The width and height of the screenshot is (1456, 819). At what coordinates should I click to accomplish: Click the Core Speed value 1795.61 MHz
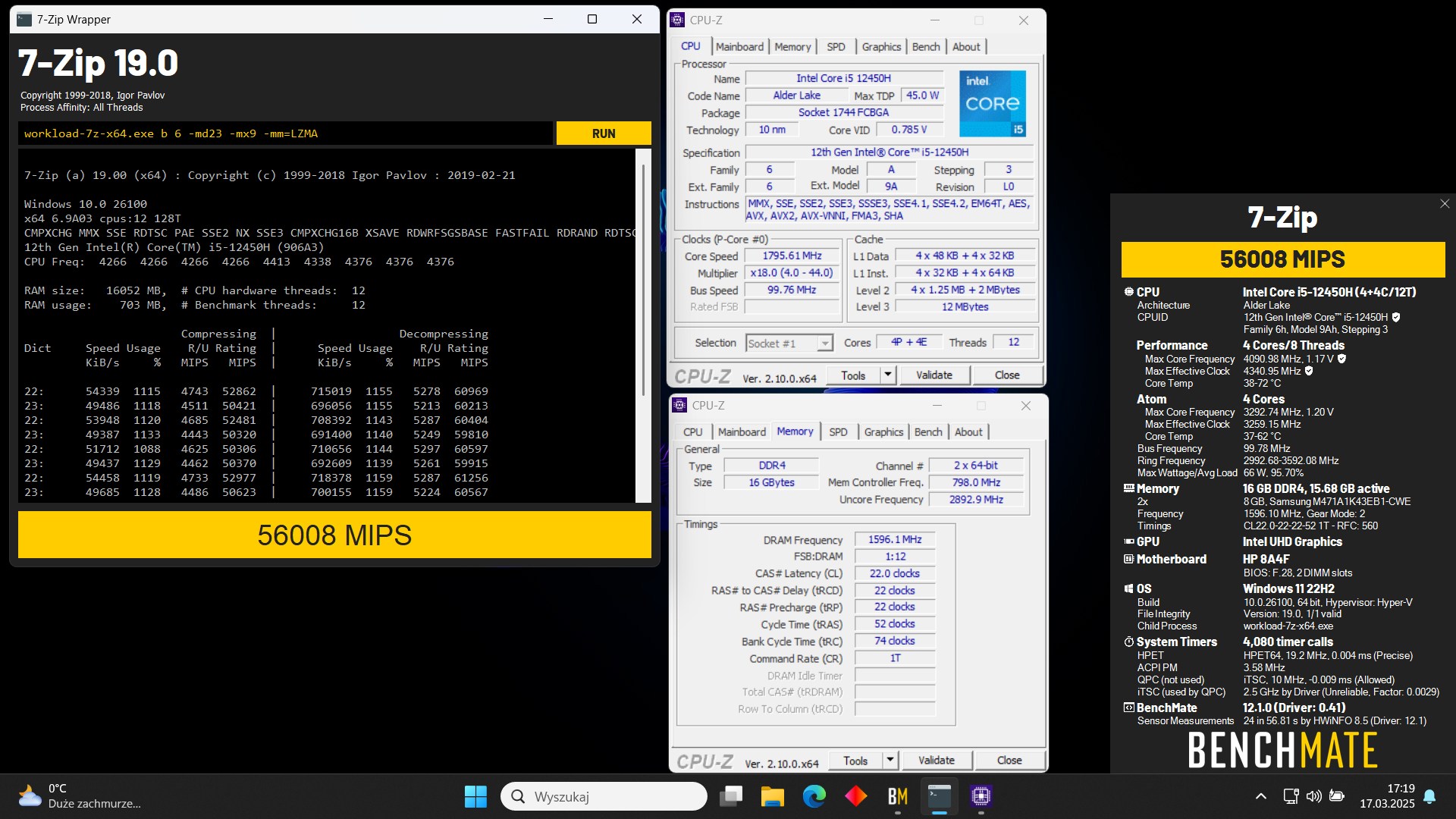click(x=792, y=256)
